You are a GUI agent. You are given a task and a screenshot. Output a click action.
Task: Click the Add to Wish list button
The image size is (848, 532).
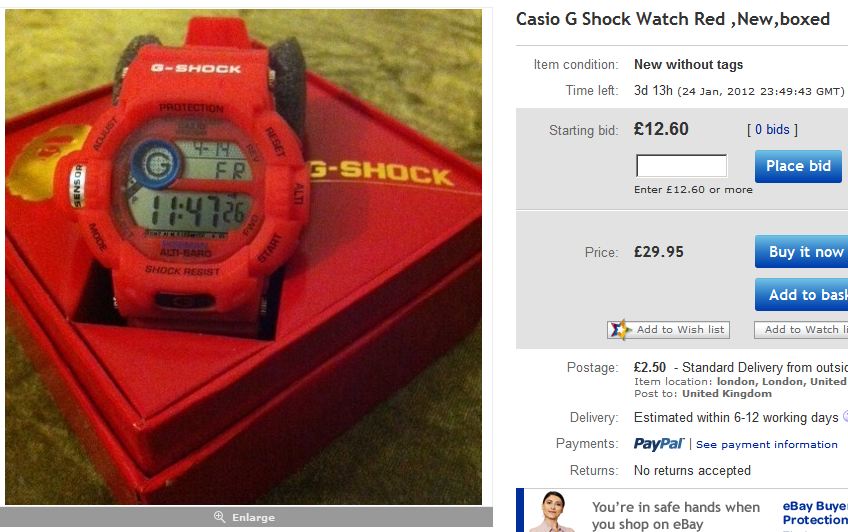pos(668,330)
